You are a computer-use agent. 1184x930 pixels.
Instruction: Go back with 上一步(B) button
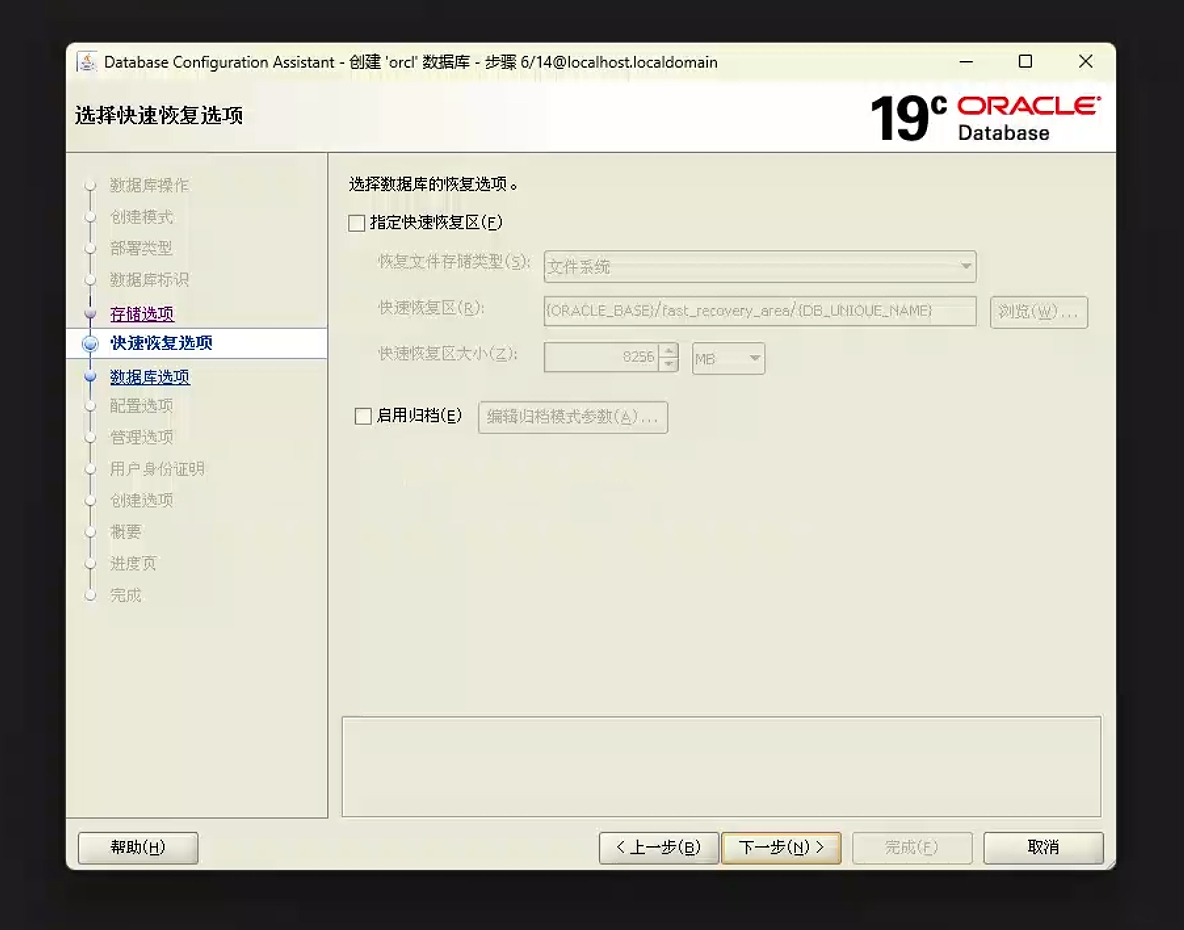(658, 848)
